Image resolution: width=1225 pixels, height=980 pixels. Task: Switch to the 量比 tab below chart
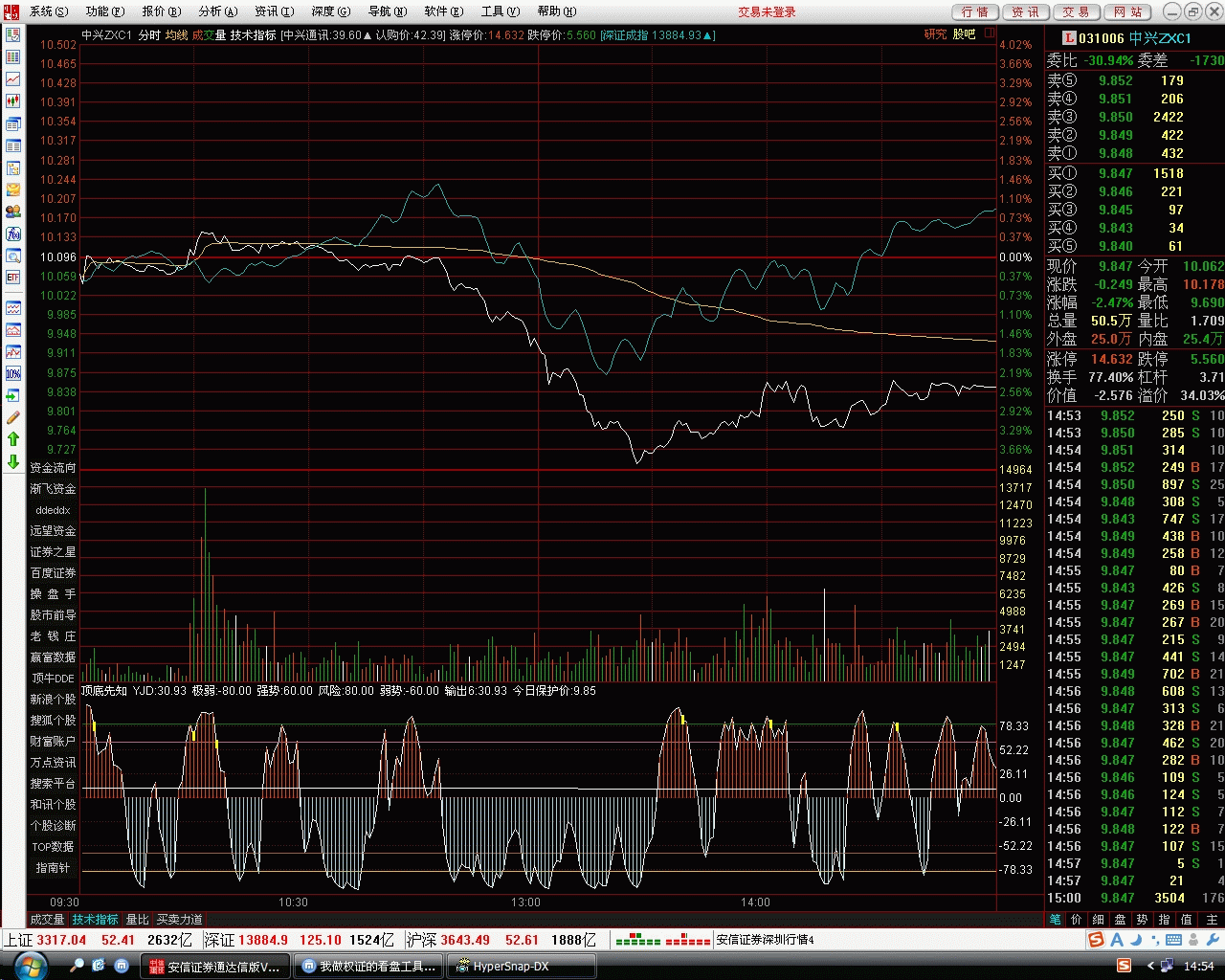(x=138, y=920)
